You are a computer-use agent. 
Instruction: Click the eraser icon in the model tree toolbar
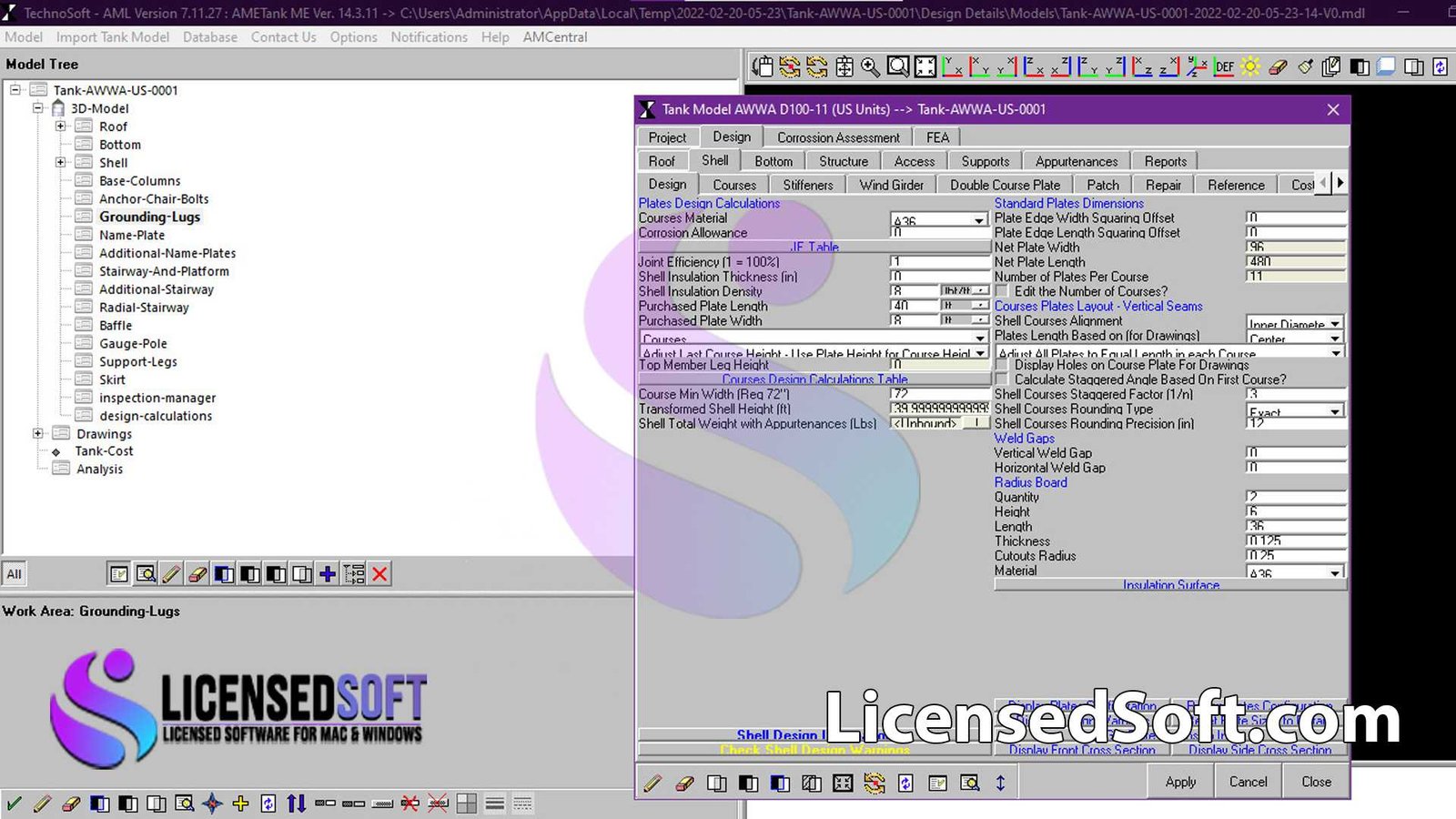(x=197, y=574)
